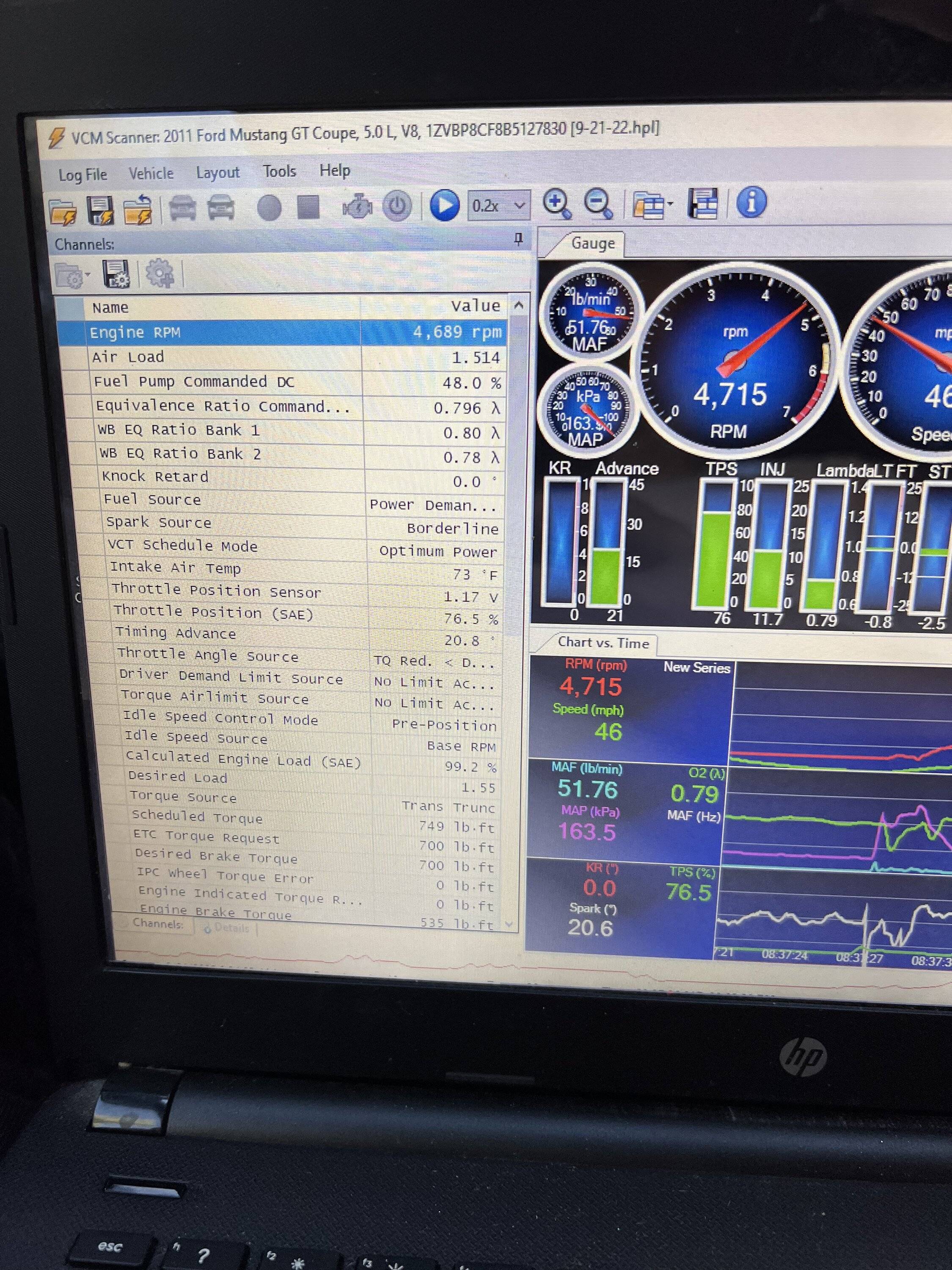Expand the arrow beside the Channels folder-gear icon
Viewport: 952px width, 1270px height.
88,276
